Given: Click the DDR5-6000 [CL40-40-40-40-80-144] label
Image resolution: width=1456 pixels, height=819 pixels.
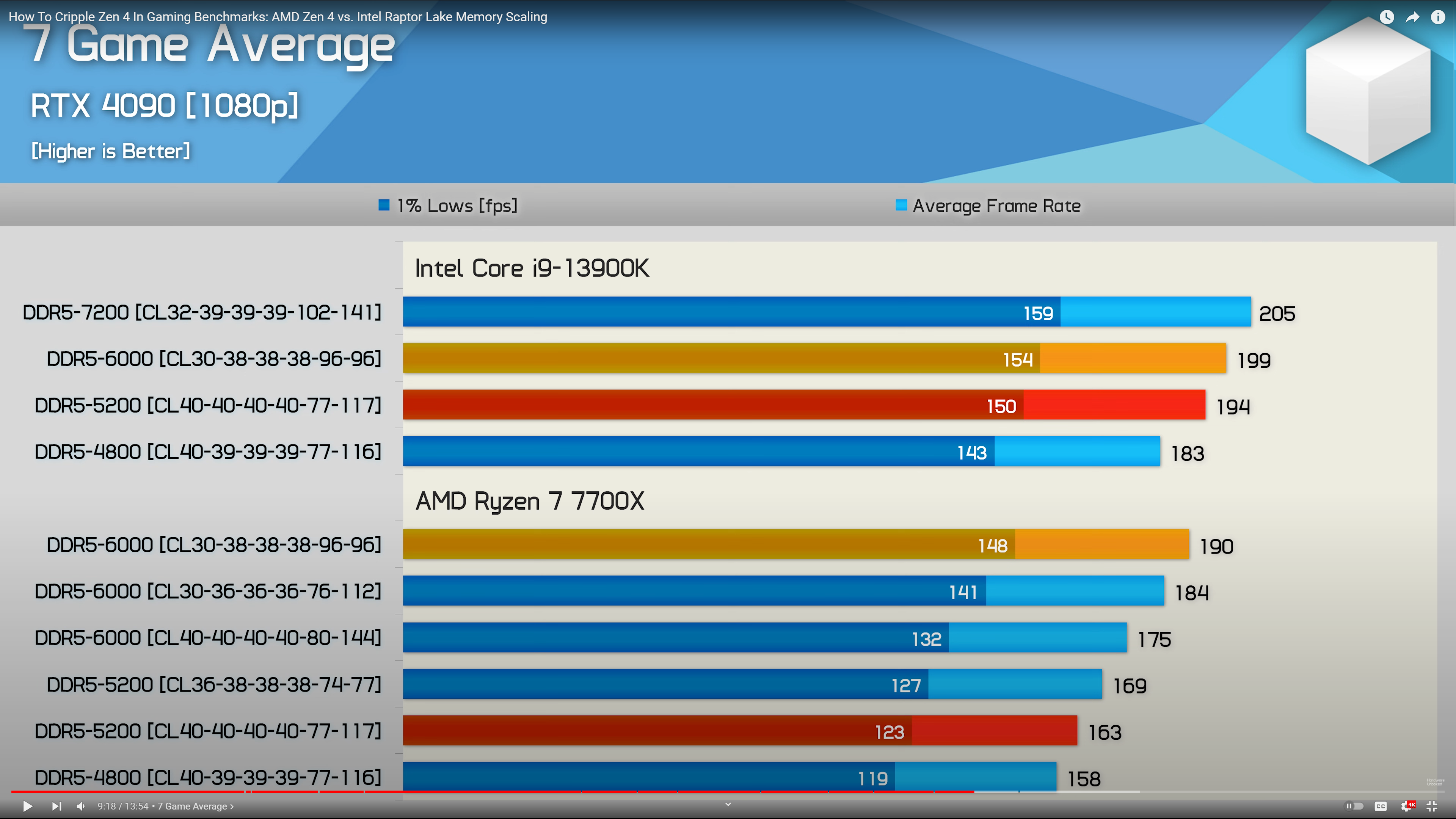Looking at the screenshot, I should [x=208, y=637].
